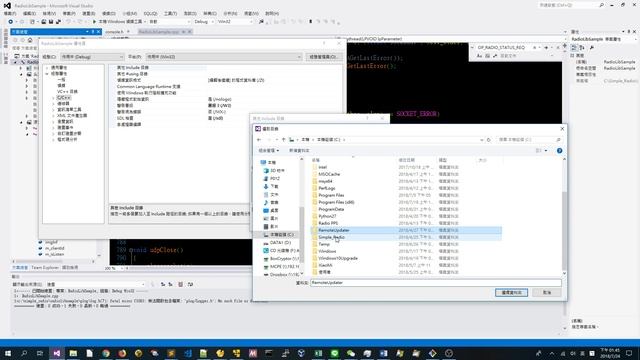Image resolution: width=640 pixels, height=360 pixels.
Task: Select DATA1 (D:) drive in navigation pane
Action: point(280,242)
